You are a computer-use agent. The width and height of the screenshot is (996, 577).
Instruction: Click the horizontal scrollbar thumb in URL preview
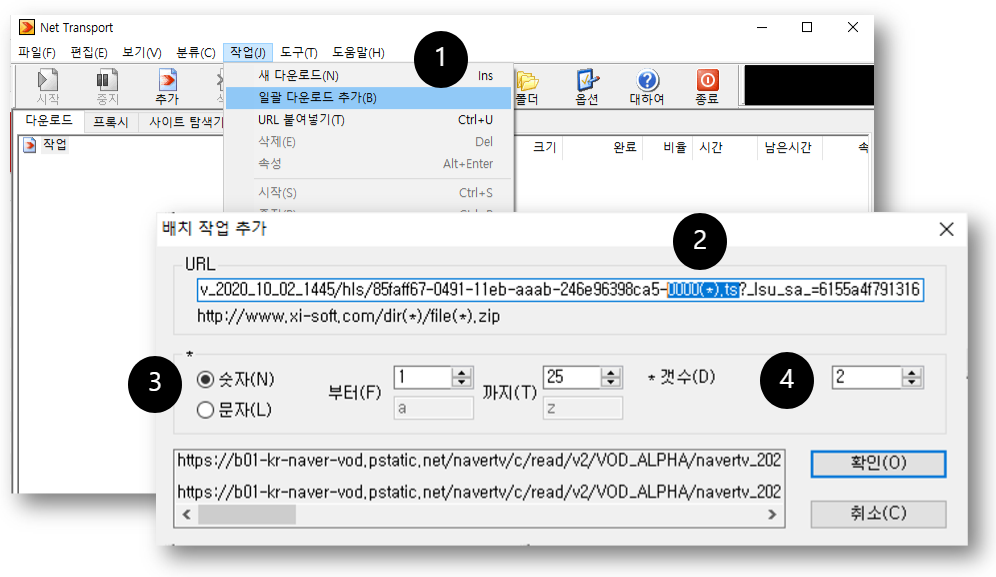(246, 515)
